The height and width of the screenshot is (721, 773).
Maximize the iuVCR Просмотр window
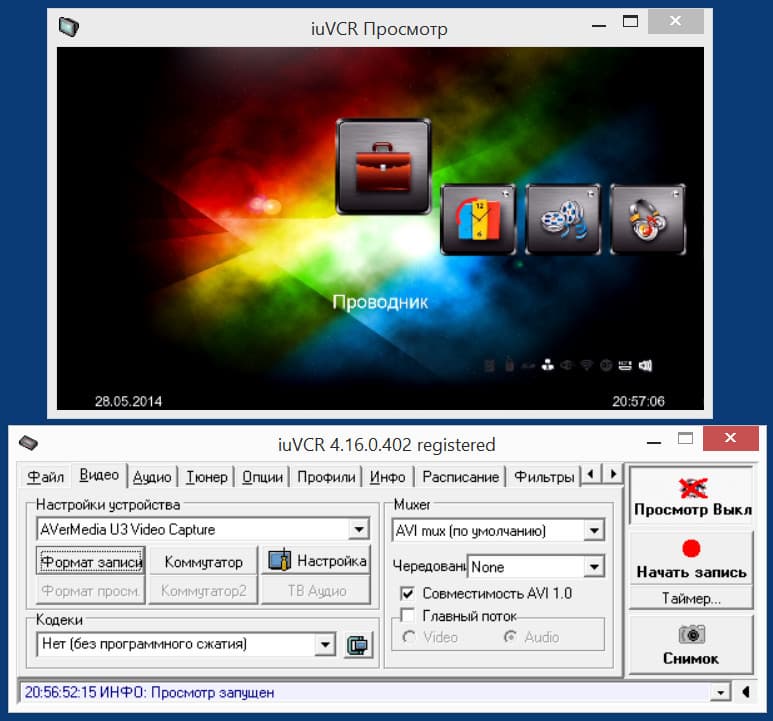pyautogui.click(x=630, y=22)
